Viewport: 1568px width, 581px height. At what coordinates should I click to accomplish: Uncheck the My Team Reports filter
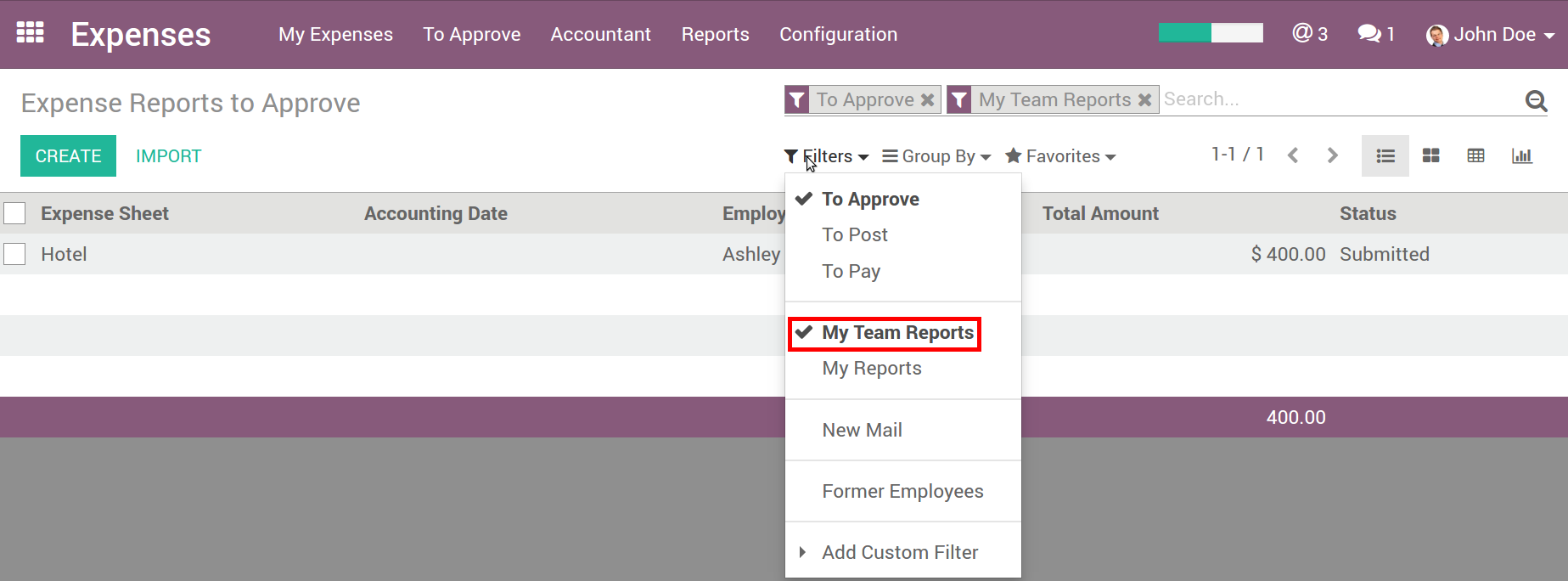point(896,333)
